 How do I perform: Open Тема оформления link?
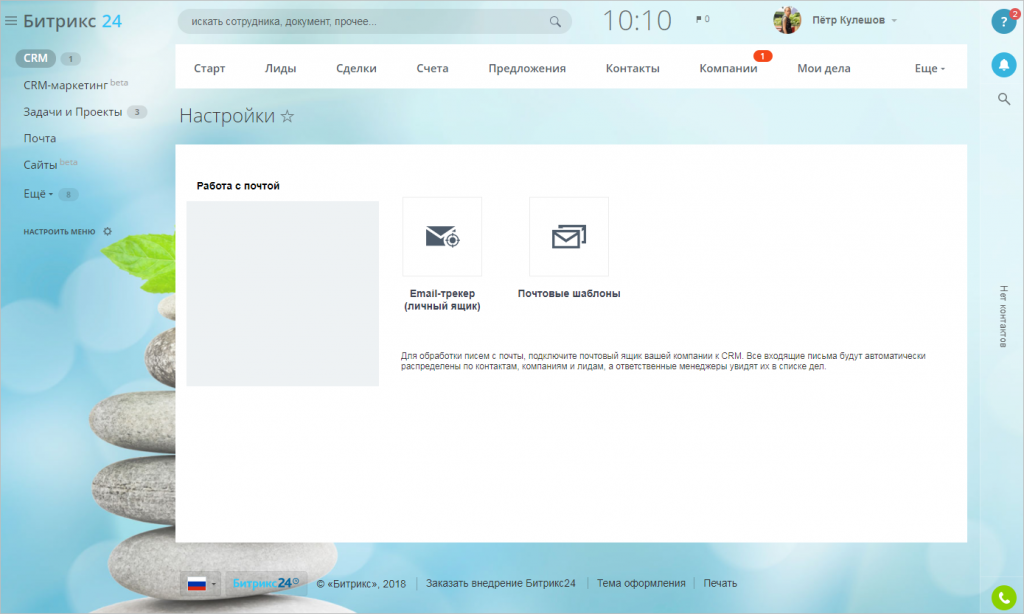click(x=641, y=583)
